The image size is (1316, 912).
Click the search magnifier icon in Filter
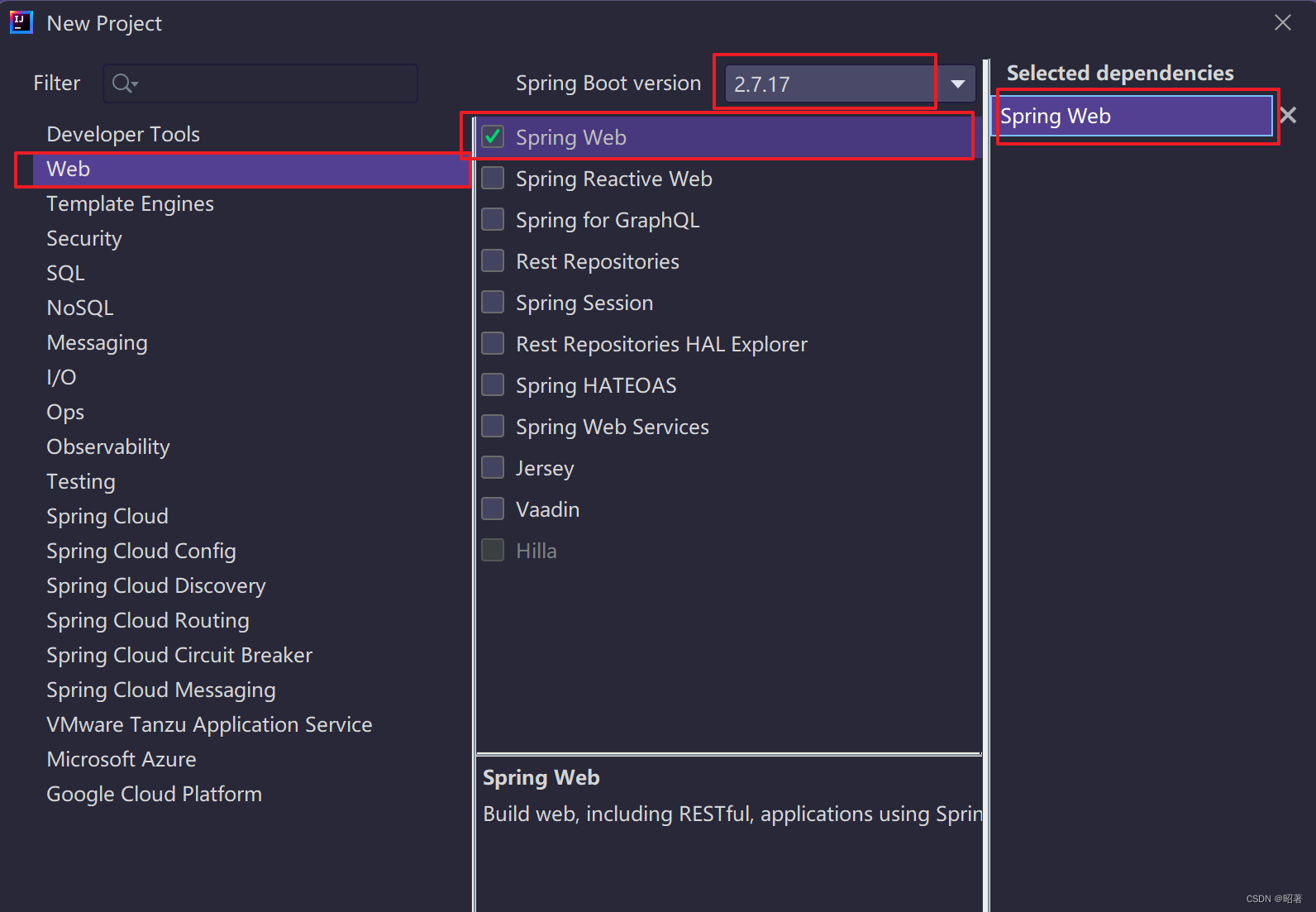coord(123,84)
